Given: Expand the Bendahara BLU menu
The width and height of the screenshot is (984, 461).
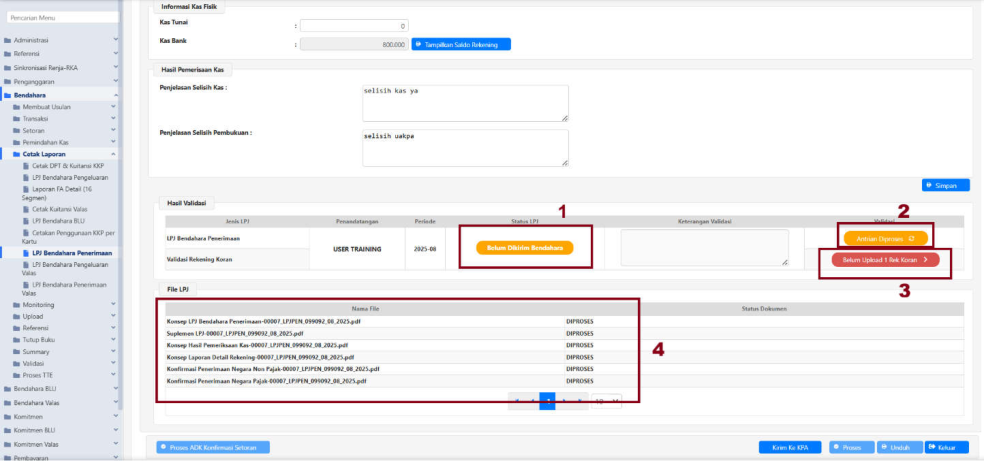Looking at the screenshot, I should click(x=115, y=388).
